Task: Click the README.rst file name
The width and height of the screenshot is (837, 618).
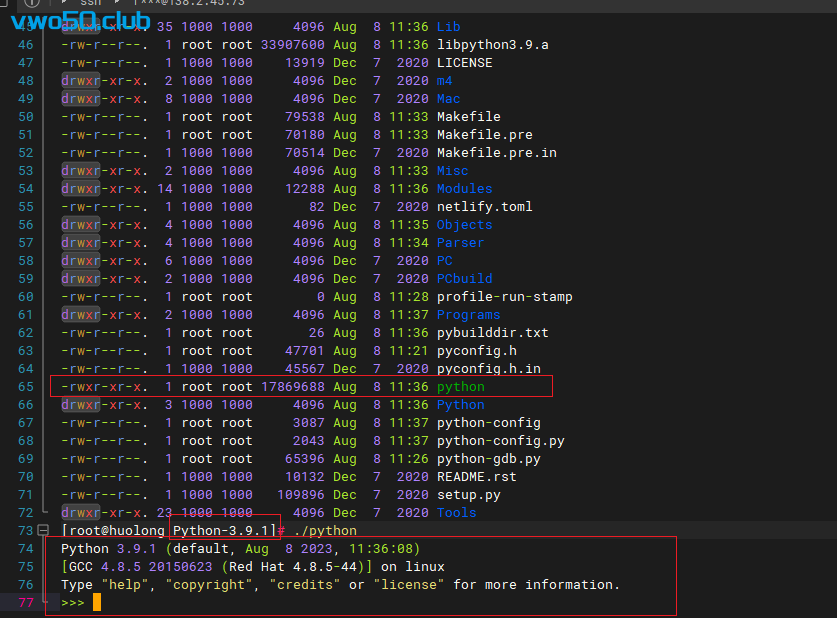Action: tap(476, 476)
